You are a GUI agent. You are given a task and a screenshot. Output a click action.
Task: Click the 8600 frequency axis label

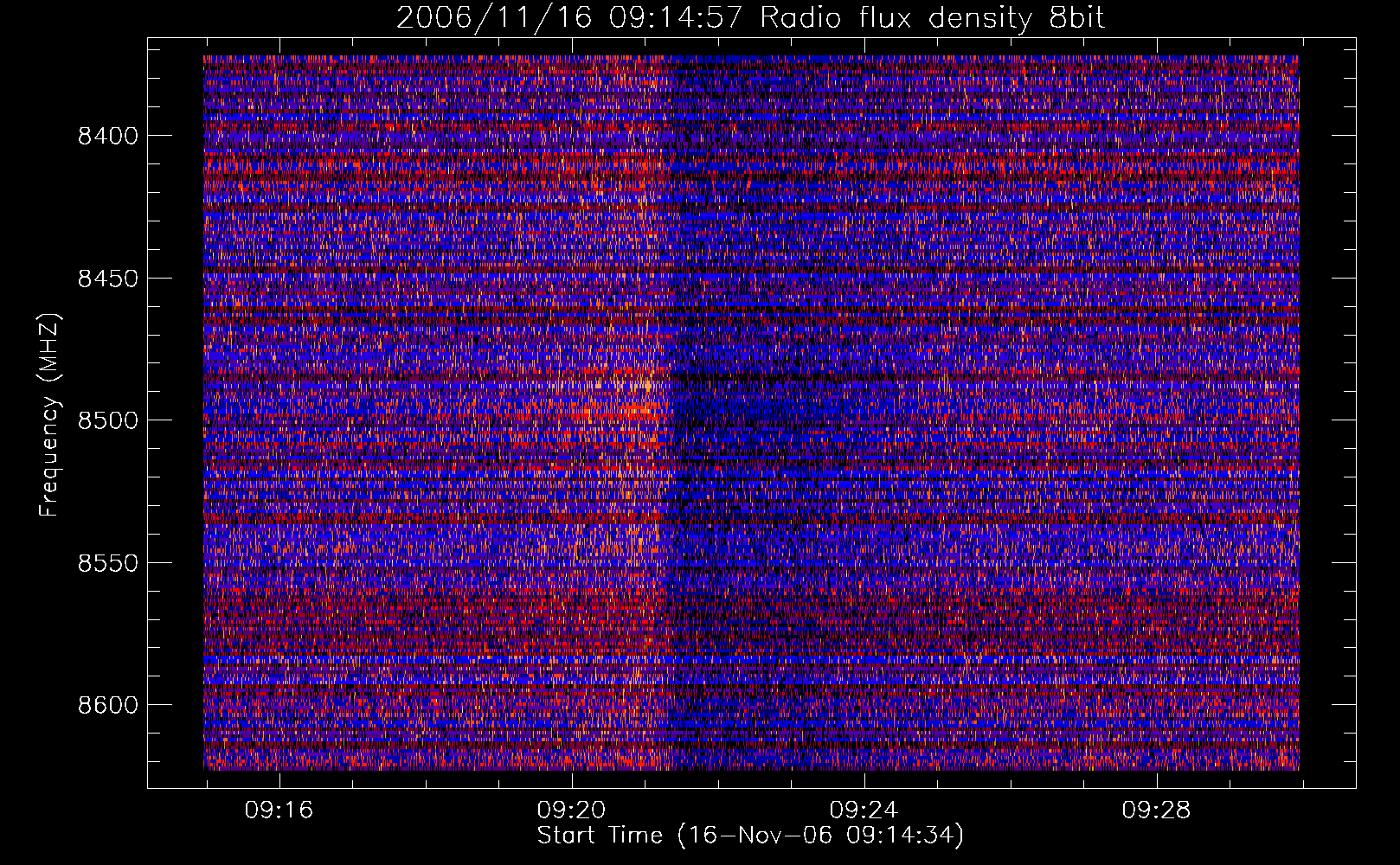click(106, 705)
